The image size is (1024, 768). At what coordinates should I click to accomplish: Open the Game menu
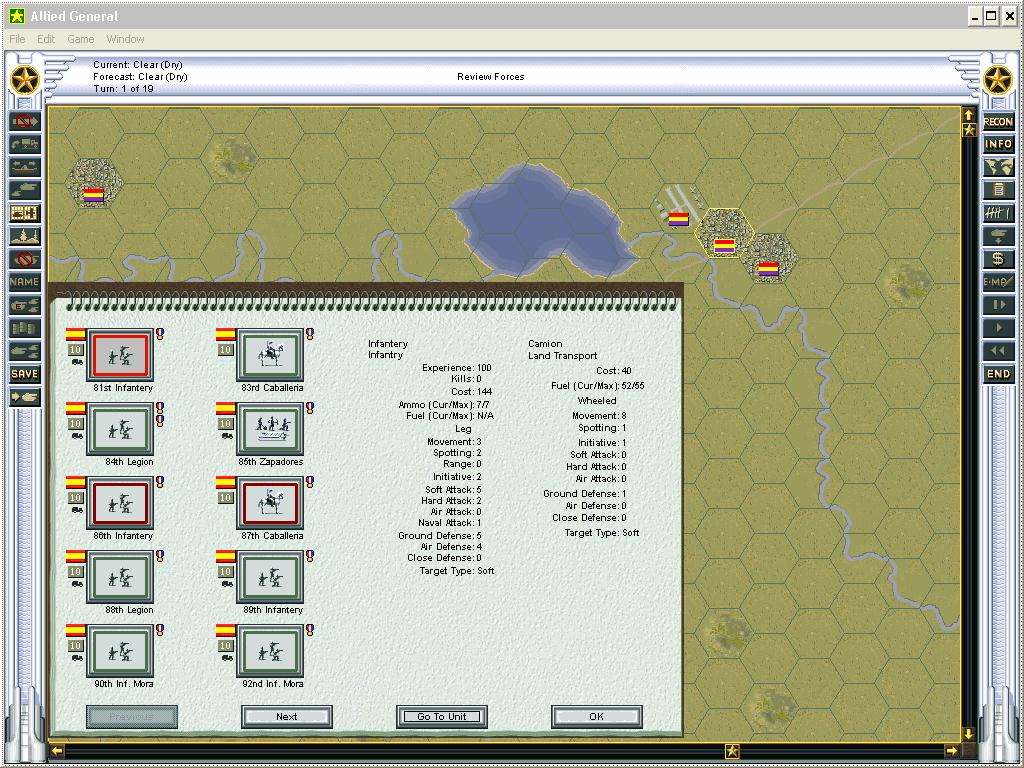[81, 39]
